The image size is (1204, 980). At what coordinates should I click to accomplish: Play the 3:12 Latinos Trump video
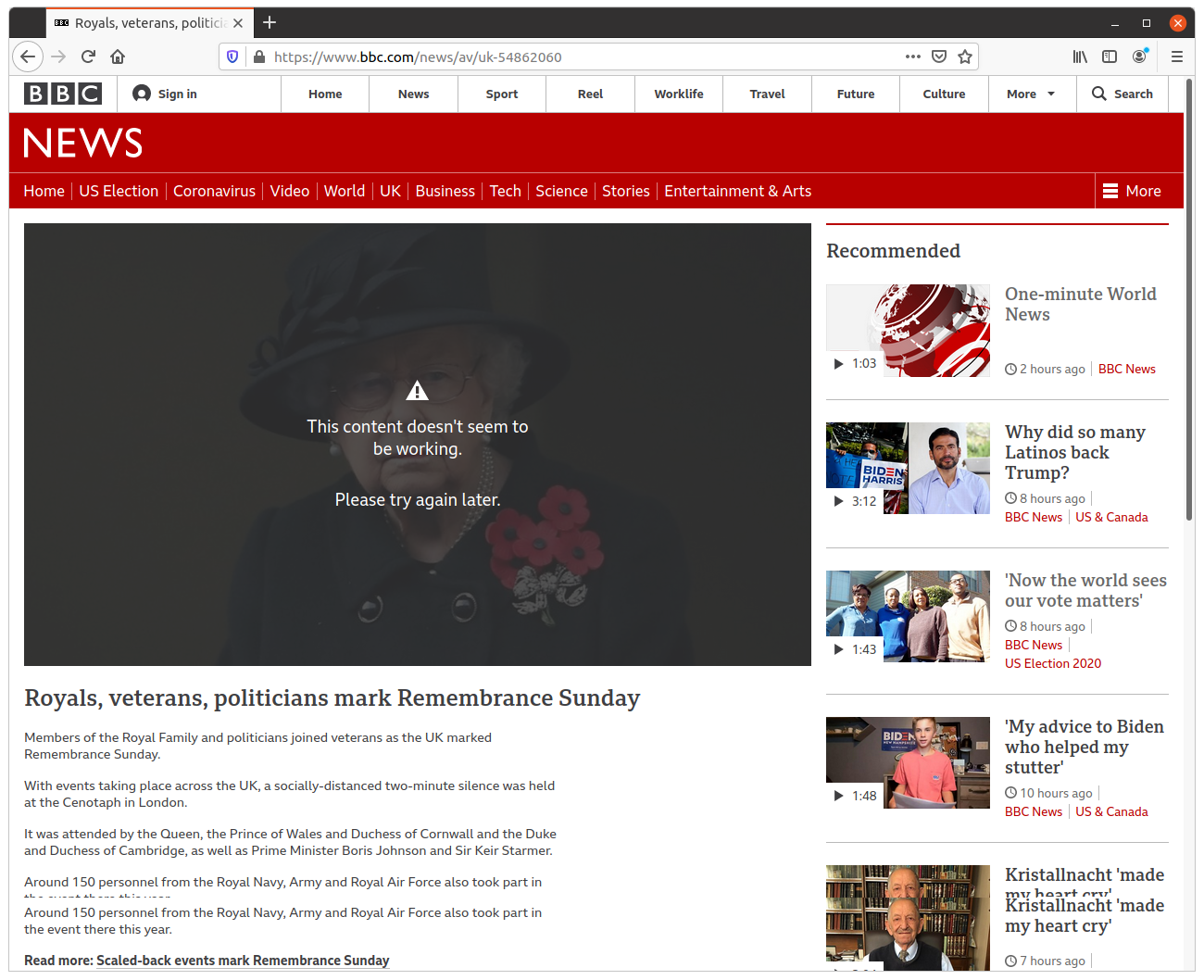(908, 469)
